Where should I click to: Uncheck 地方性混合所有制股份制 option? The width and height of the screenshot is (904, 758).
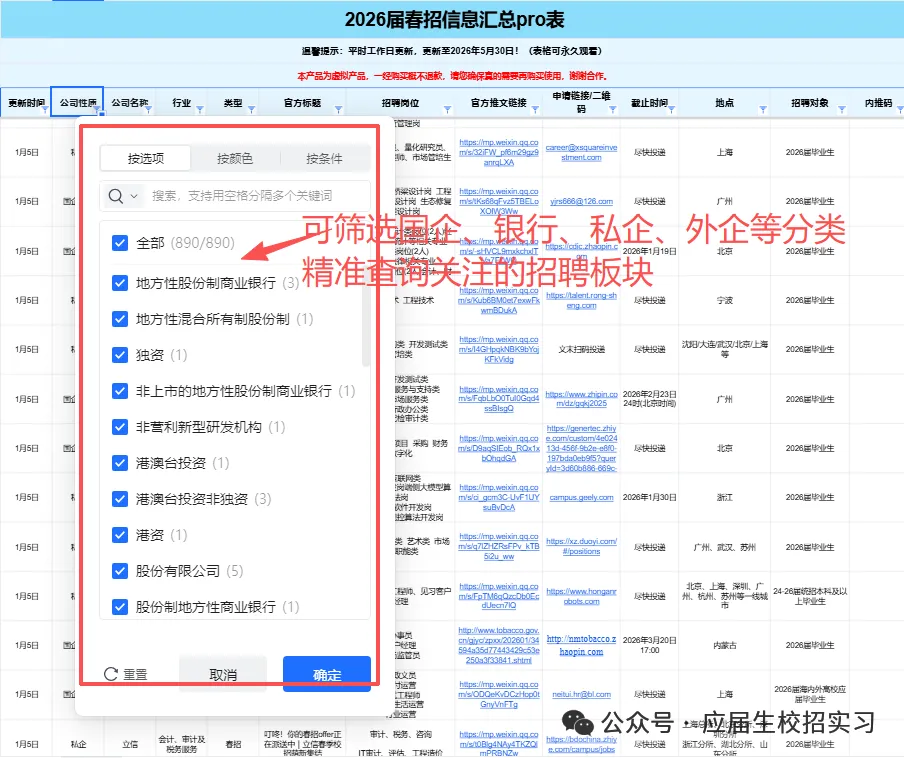click(120, 319)
